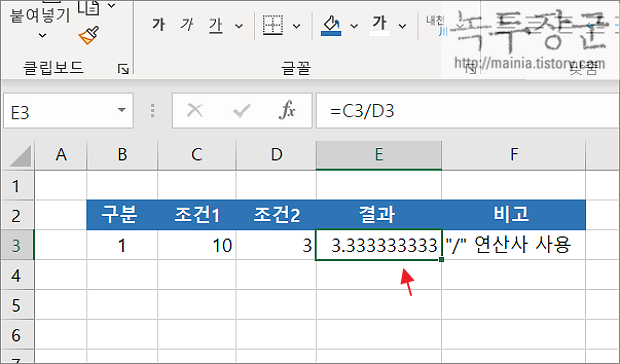Viewport: 620px width, 364px height.
Task: Open the fill color dropdown arrow
Action: click(x=354, y=26)
